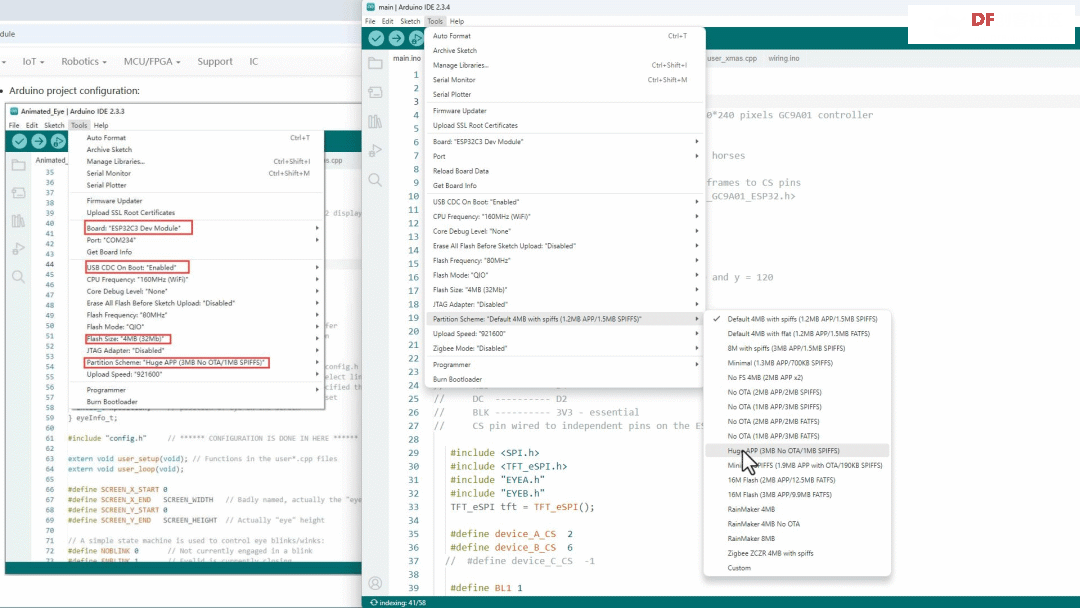
Task: Select RainMaker 8MB partition option
Action: point(797,538)
